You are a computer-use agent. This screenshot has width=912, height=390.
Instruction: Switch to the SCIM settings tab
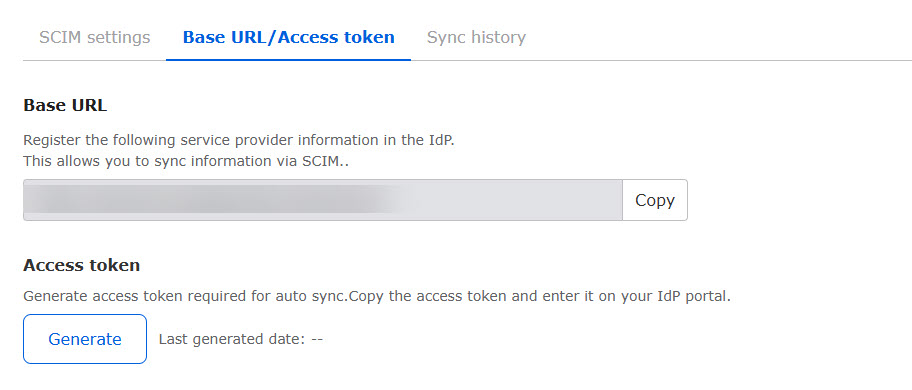pyautogui.click(x=94, y=38)
